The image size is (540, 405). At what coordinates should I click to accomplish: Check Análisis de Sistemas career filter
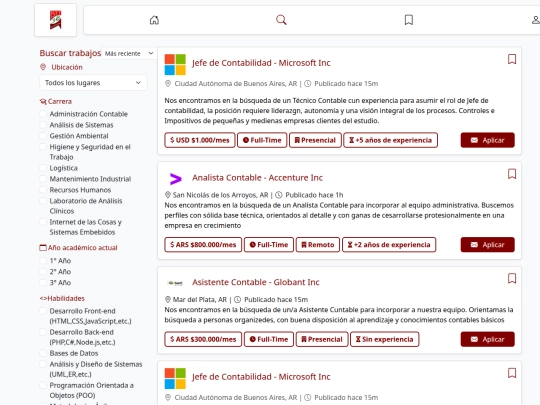(43, 125)
